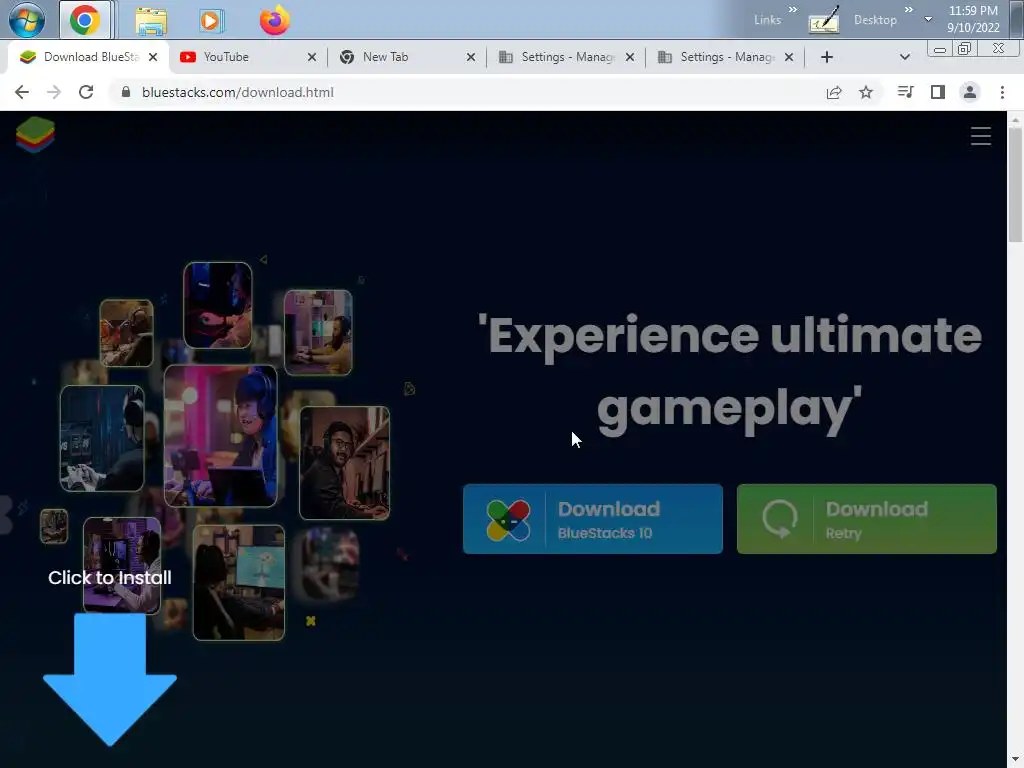Viewport: 1024px width, 768px height.
Task: Open the red-lit gamer photo at top
Action: tap(217, 305)
